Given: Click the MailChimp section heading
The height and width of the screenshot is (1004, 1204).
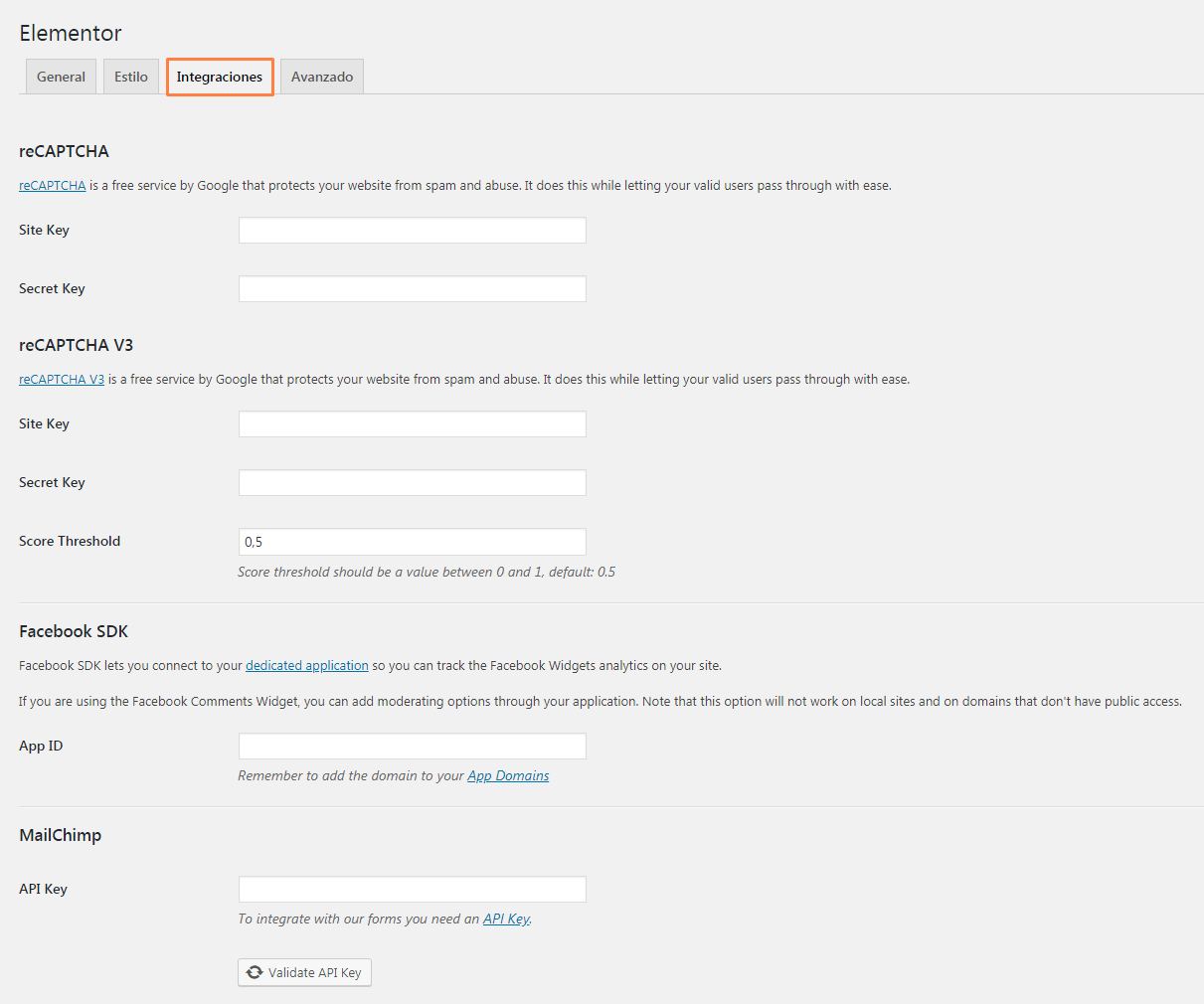Looking at the screenshot, I should pyautogui.click(x=61, y=835).
